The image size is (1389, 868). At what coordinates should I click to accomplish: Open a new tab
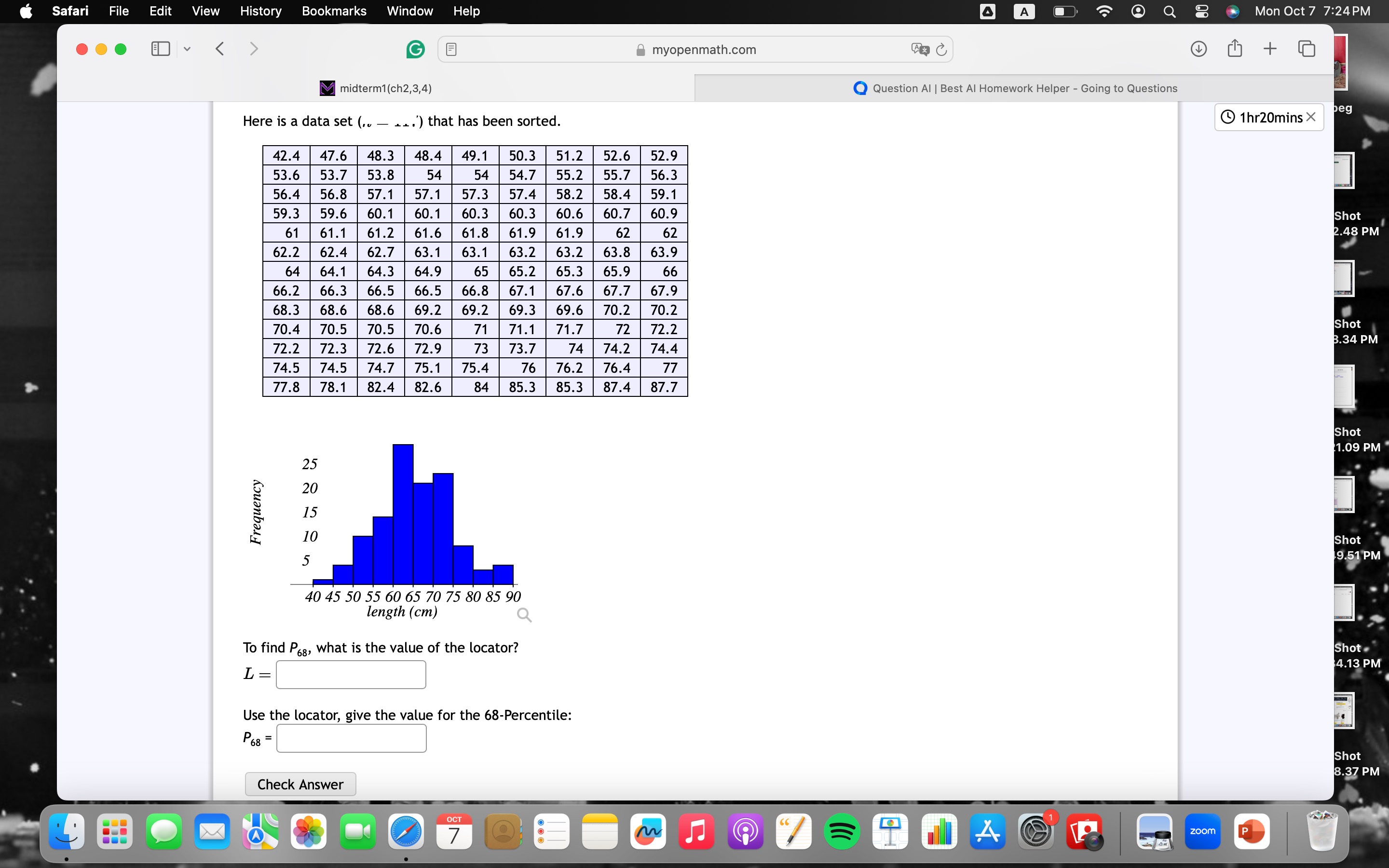[x=1270, y=49]
